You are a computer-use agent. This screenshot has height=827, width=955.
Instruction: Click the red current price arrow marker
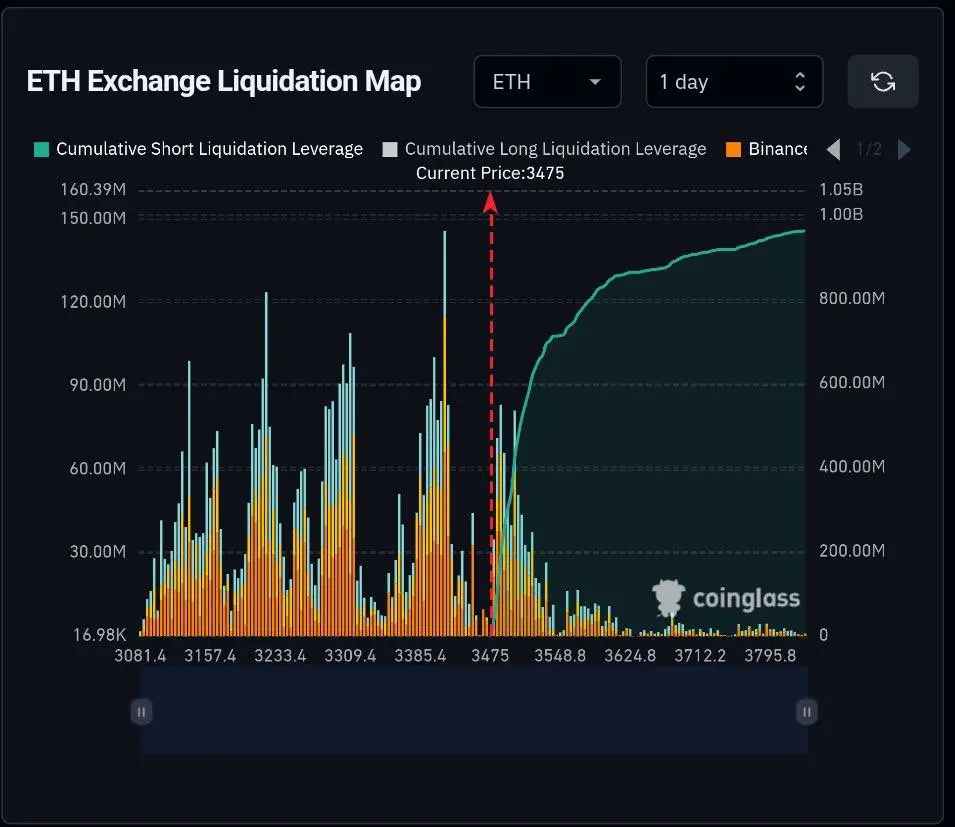click(x=490, y=203)
